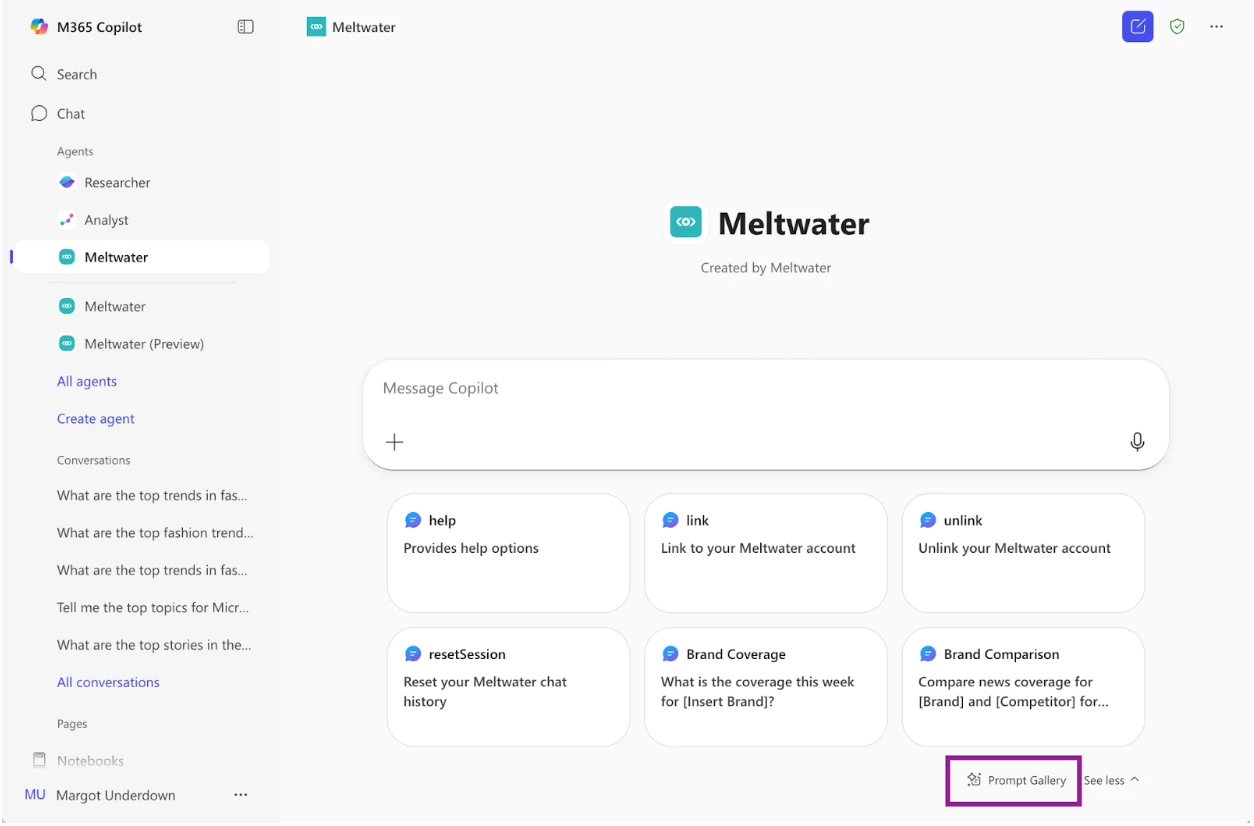
Task: Click the Create agent link
Action: [x=96, y=419]
